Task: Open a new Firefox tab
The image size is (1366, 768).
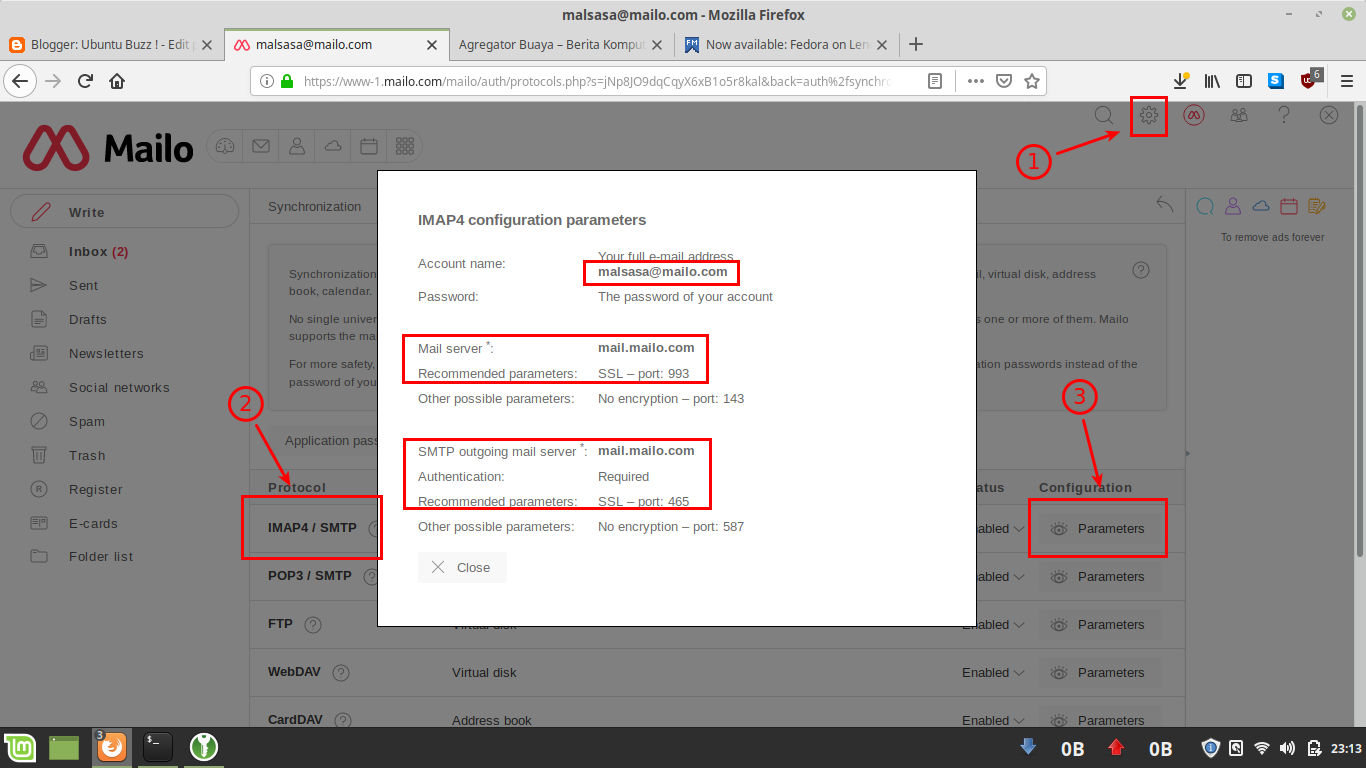Action: click(x=915, y=44)
